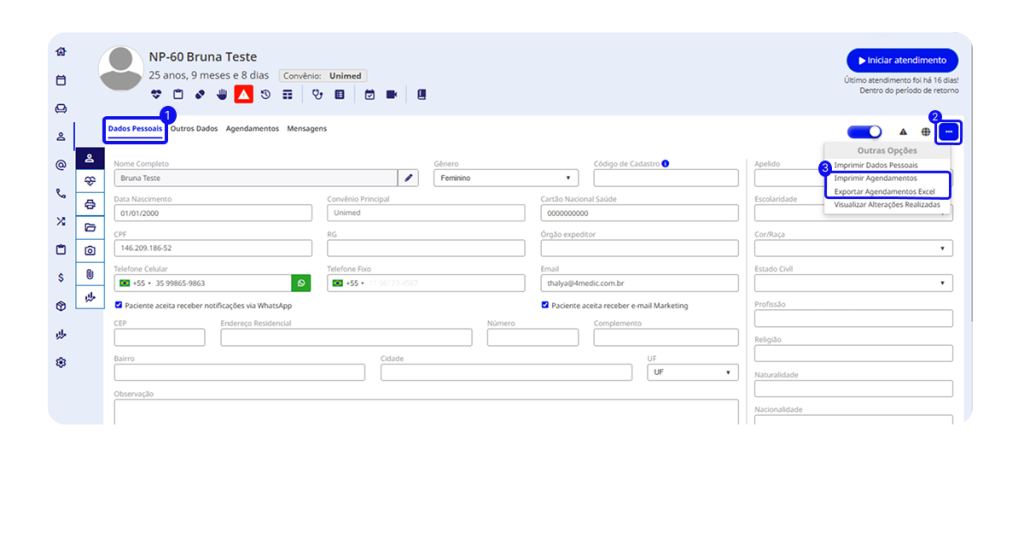The height and width of the screenshot is (538, 1024).
Task: Click the globe icon near the toggle
Action: (926, 132)
